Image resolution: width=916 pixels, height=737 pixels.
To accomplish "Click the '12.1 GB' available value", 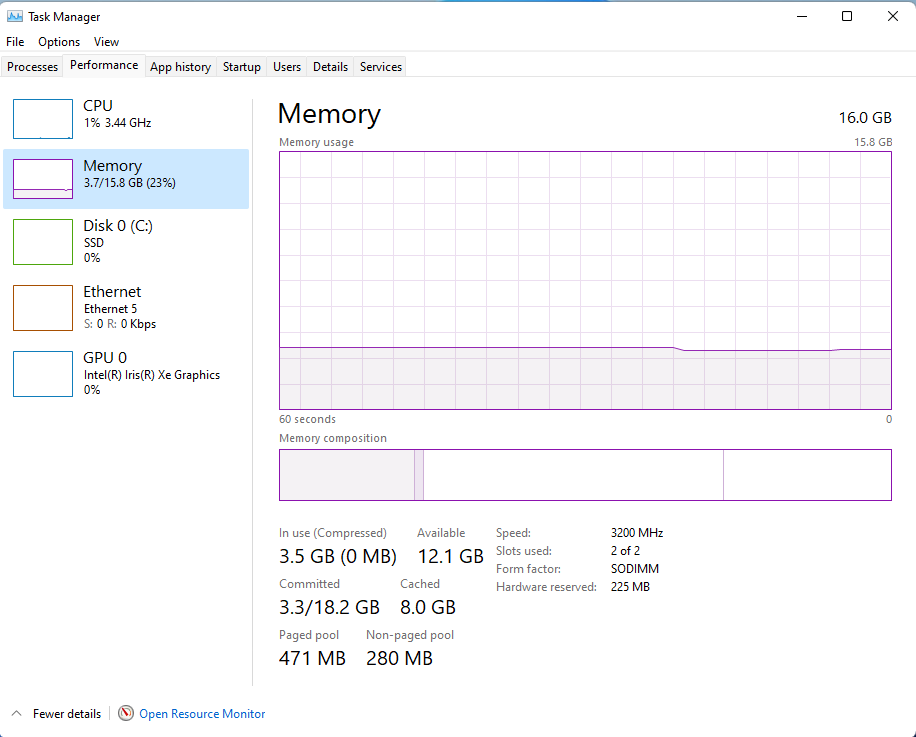I will 450,556.
